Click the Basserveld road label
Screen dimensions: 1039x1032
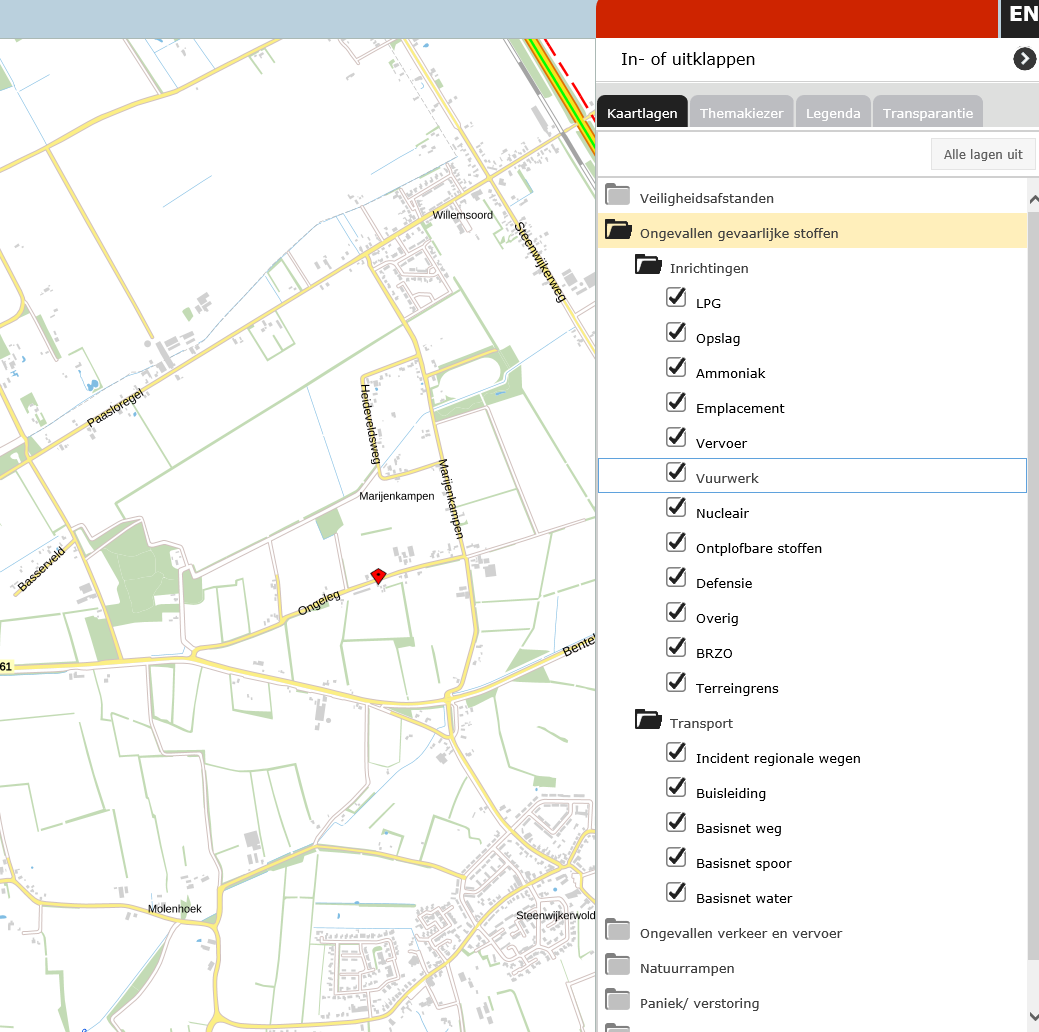click(x=42, y=569)
